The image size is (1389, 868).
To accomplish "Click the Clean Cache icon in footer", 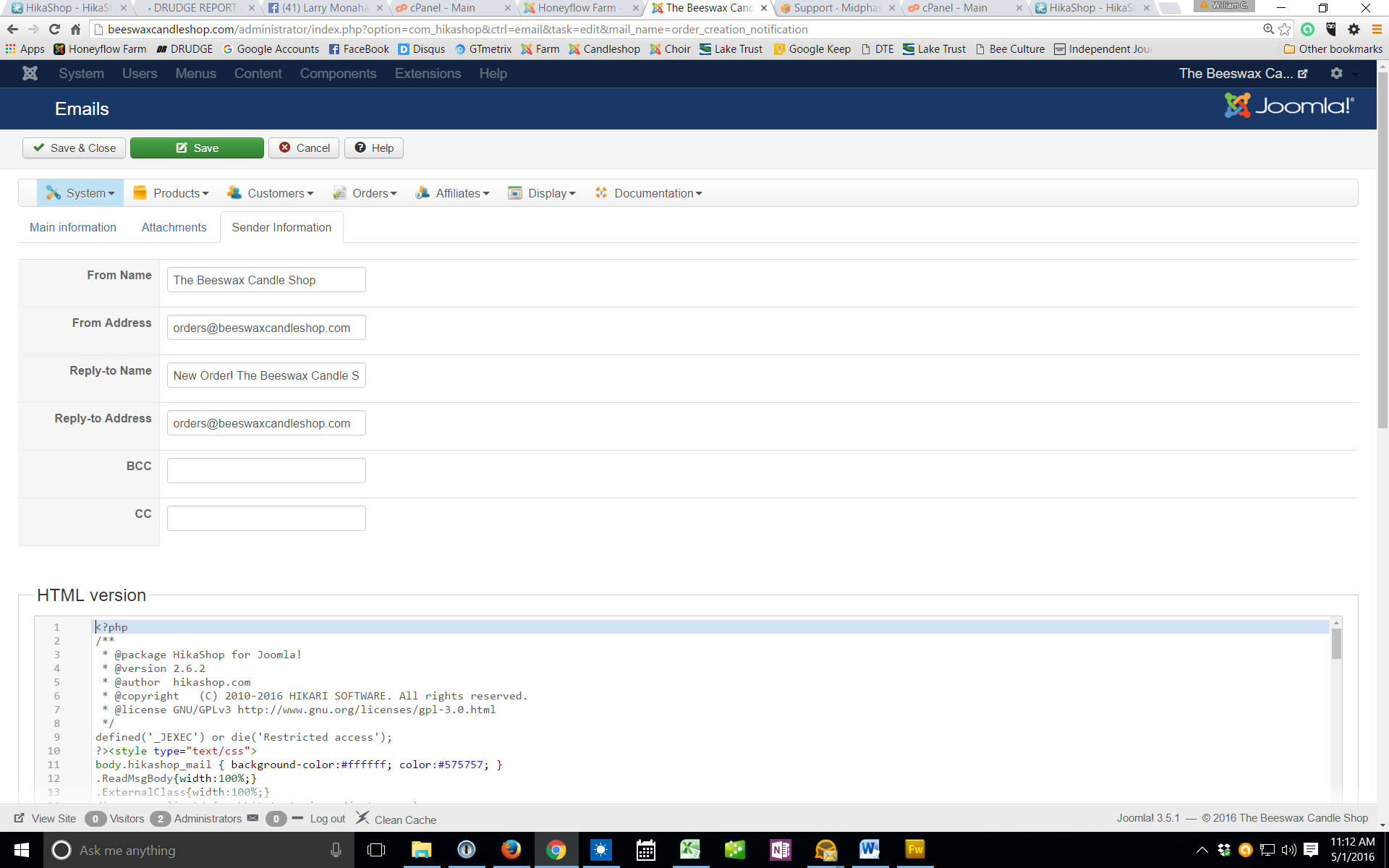I will (x=362, y=818).
